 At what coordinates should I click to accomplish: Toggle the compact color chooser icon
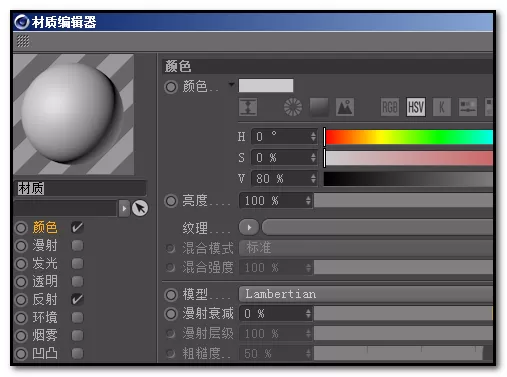click(247, 107)
